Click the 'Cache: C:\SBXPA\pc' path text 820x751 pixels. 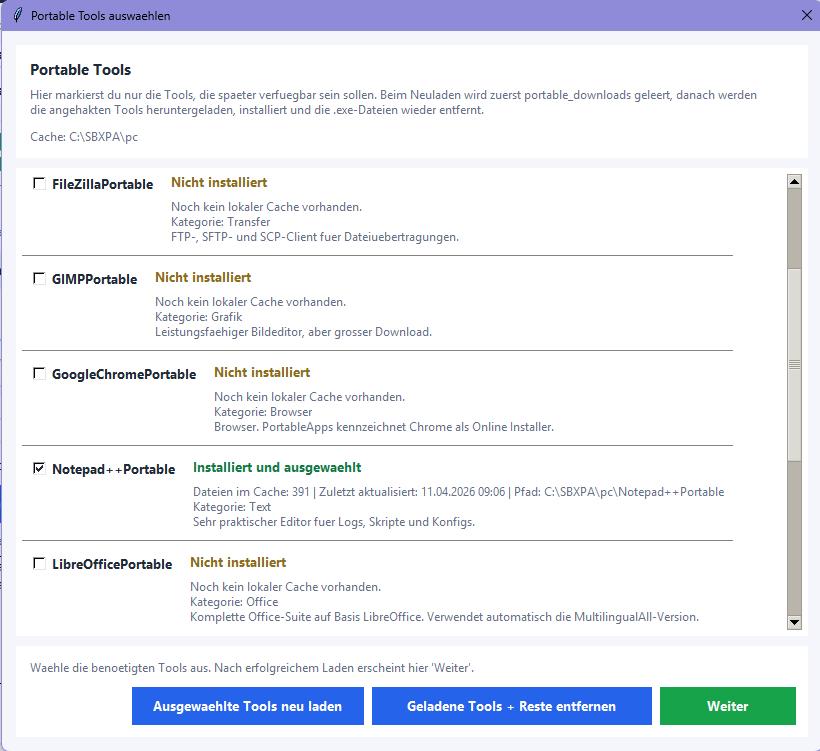coord(84,136)
